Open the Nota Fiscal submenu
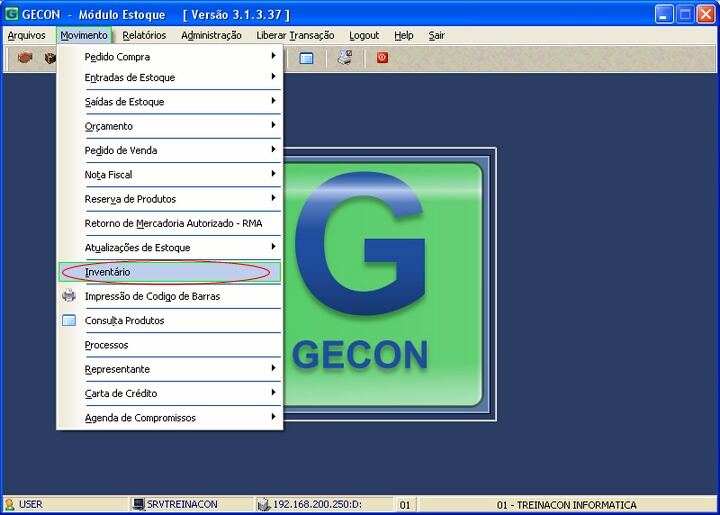 coord(170,175)
